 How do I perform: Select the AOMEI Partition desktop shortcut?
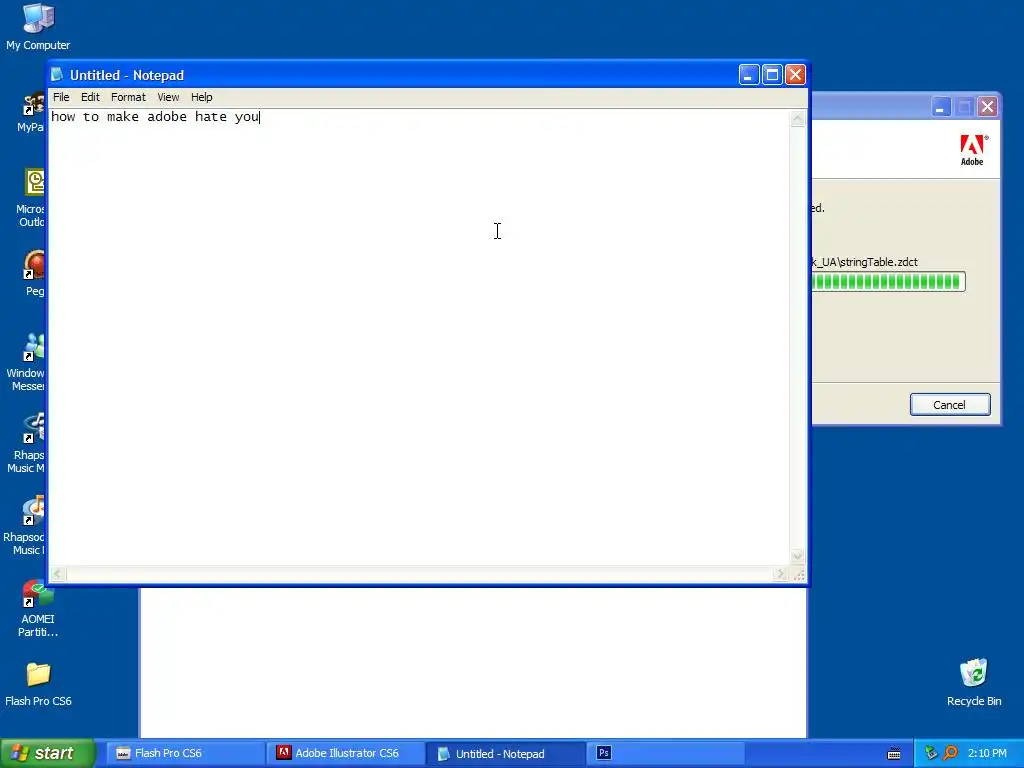pyautogui.click(x=38, y=609)
